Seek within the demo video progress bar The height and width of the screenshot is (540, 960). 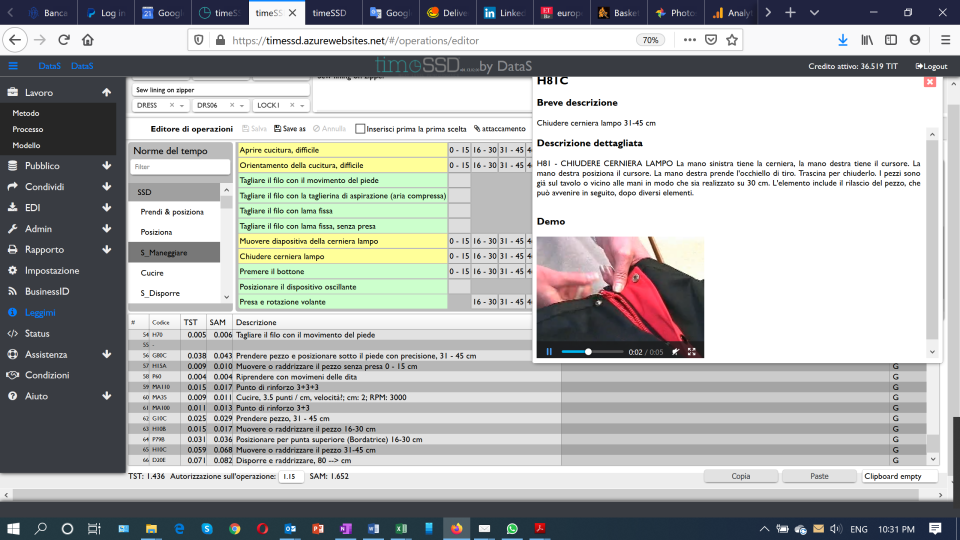[592, 352]
